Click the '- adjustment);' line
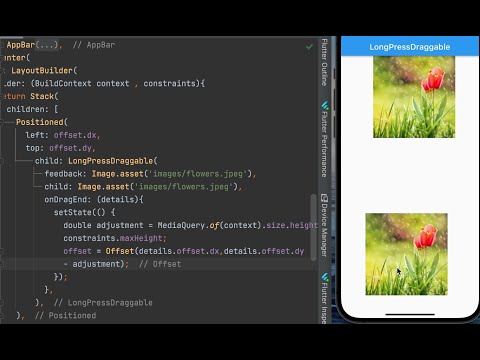 [96, 264]
